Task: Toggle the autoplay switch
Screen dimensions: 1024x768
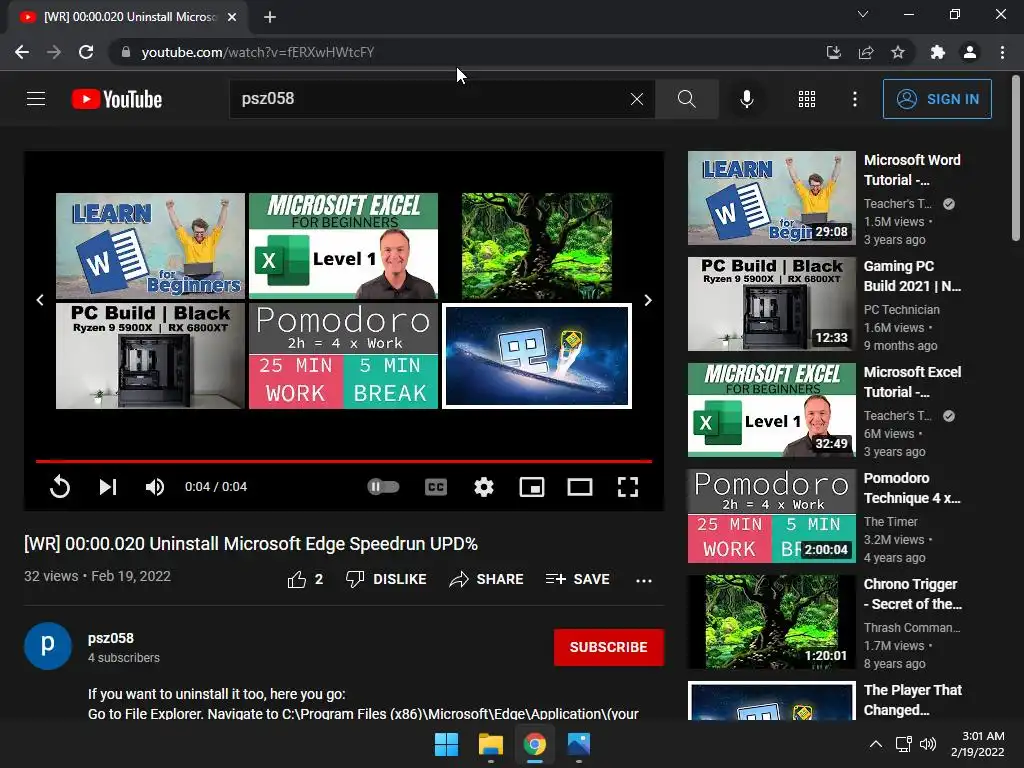Action: [383, 487]
